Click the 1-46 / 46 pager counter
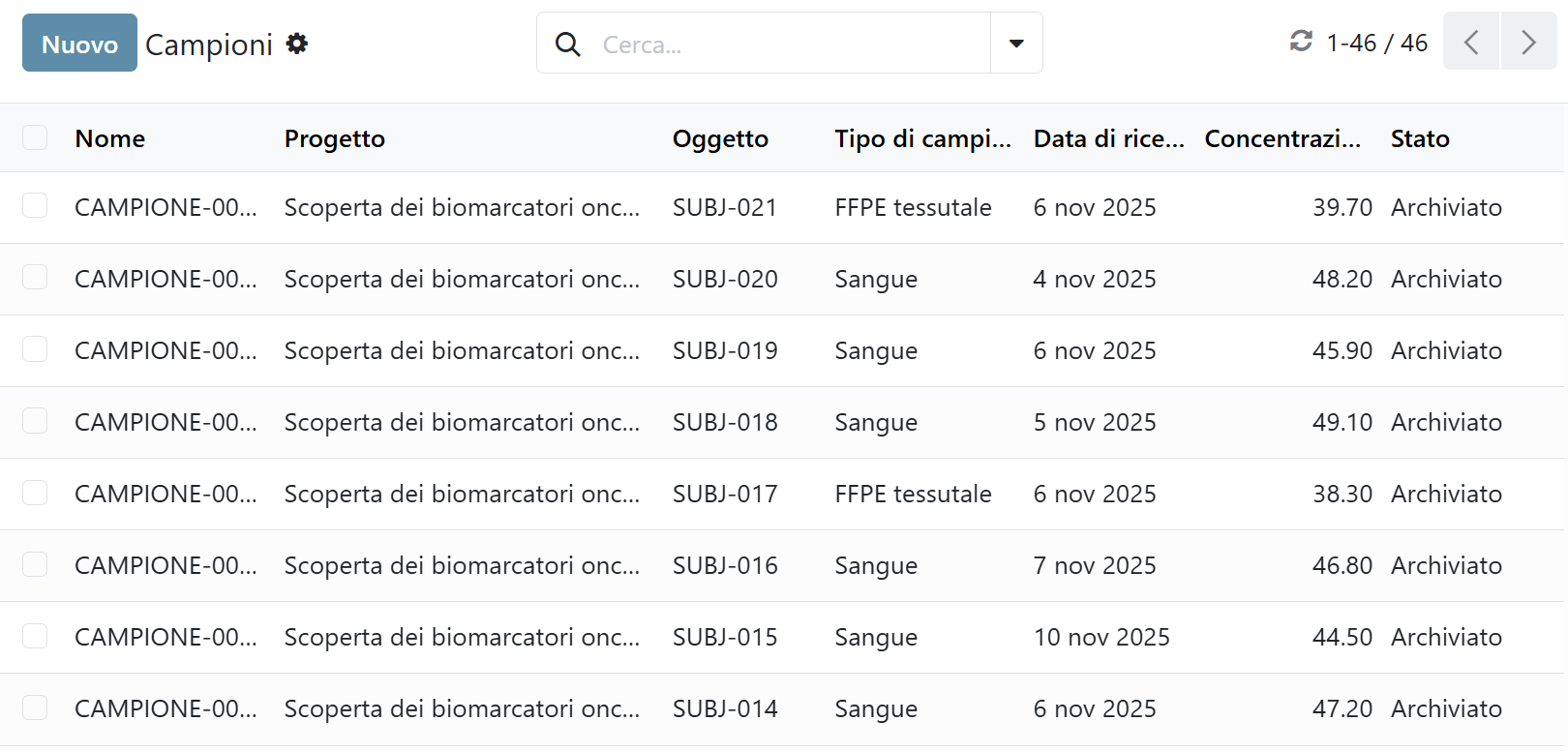Viewport: 1568px width, 752px height. tap(1376, 43)
